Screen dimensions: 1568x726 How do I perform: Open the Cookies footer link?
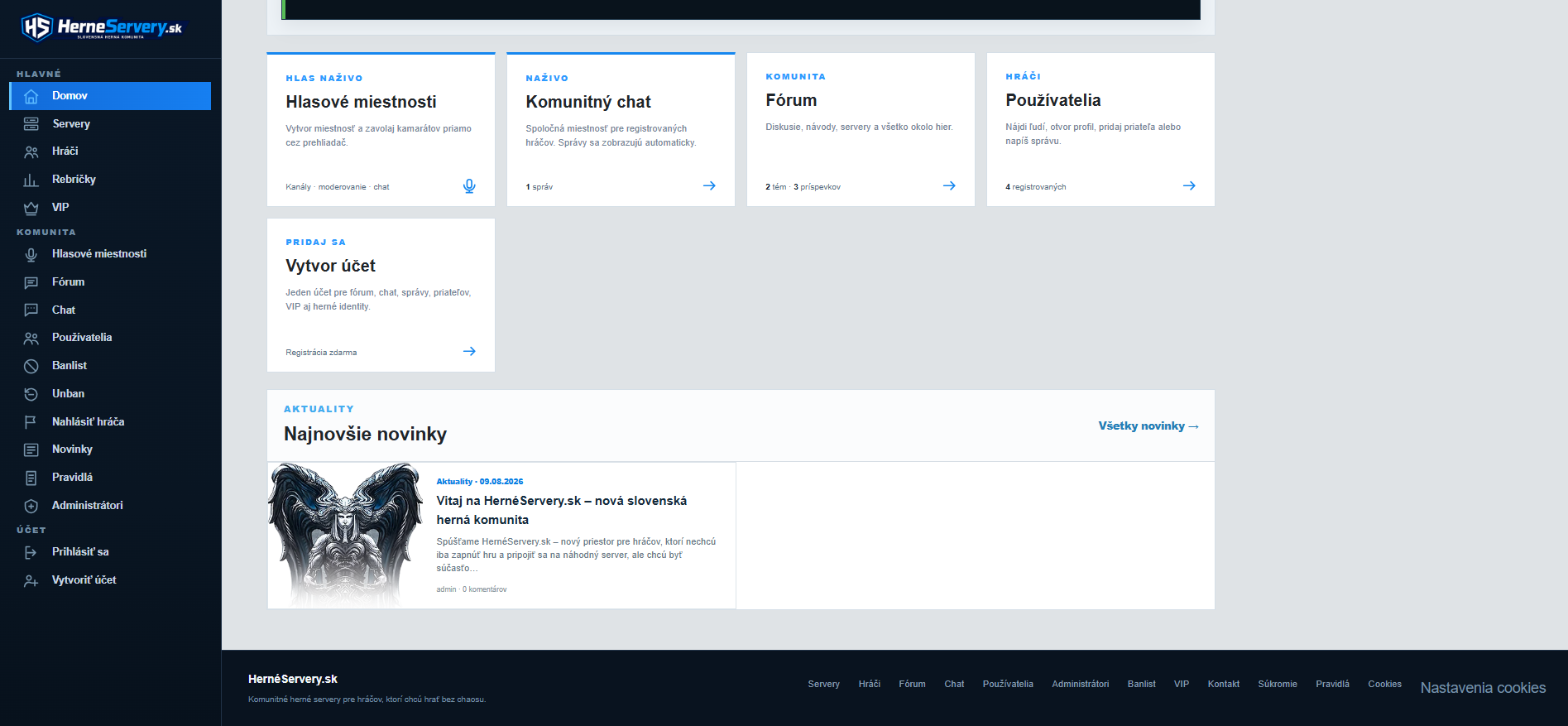tap(1384, 684)
